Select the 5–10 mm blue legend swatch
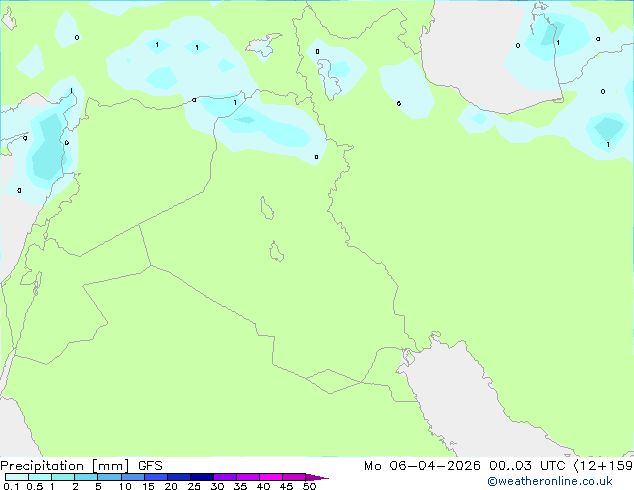This screenshot has height=490, width=634. (109, 477)
